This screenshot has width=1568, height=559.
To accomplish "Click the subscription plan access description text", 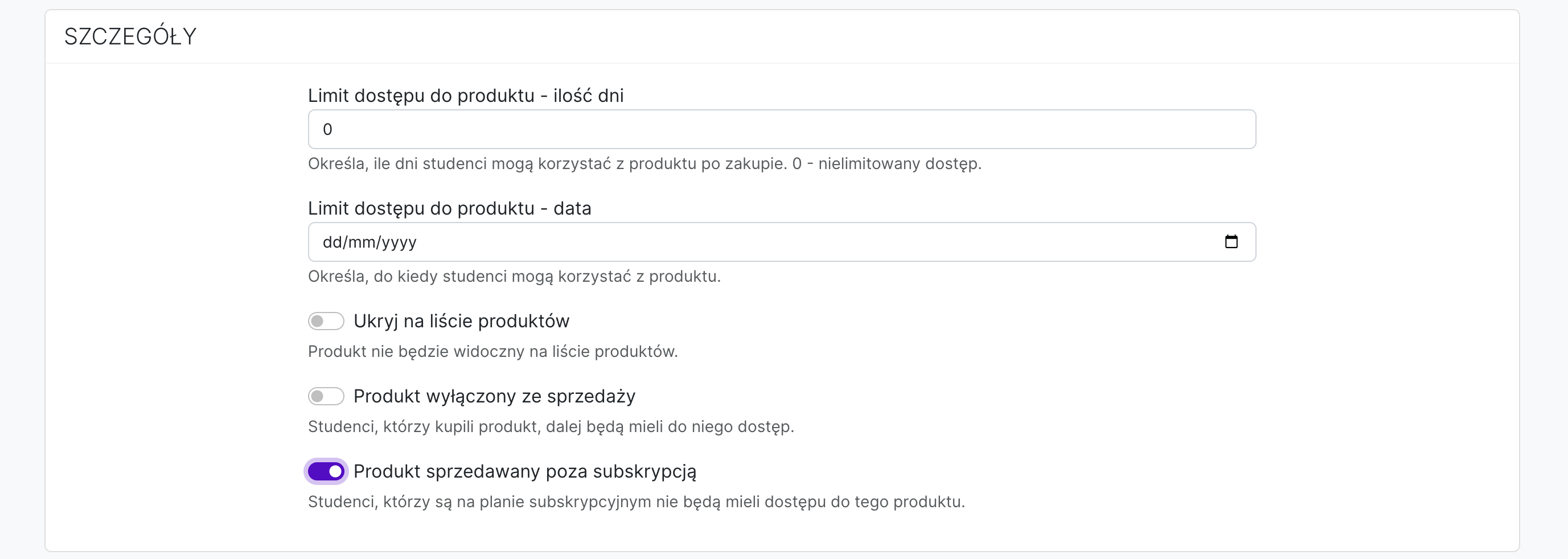I will click(x=637, y=502).
